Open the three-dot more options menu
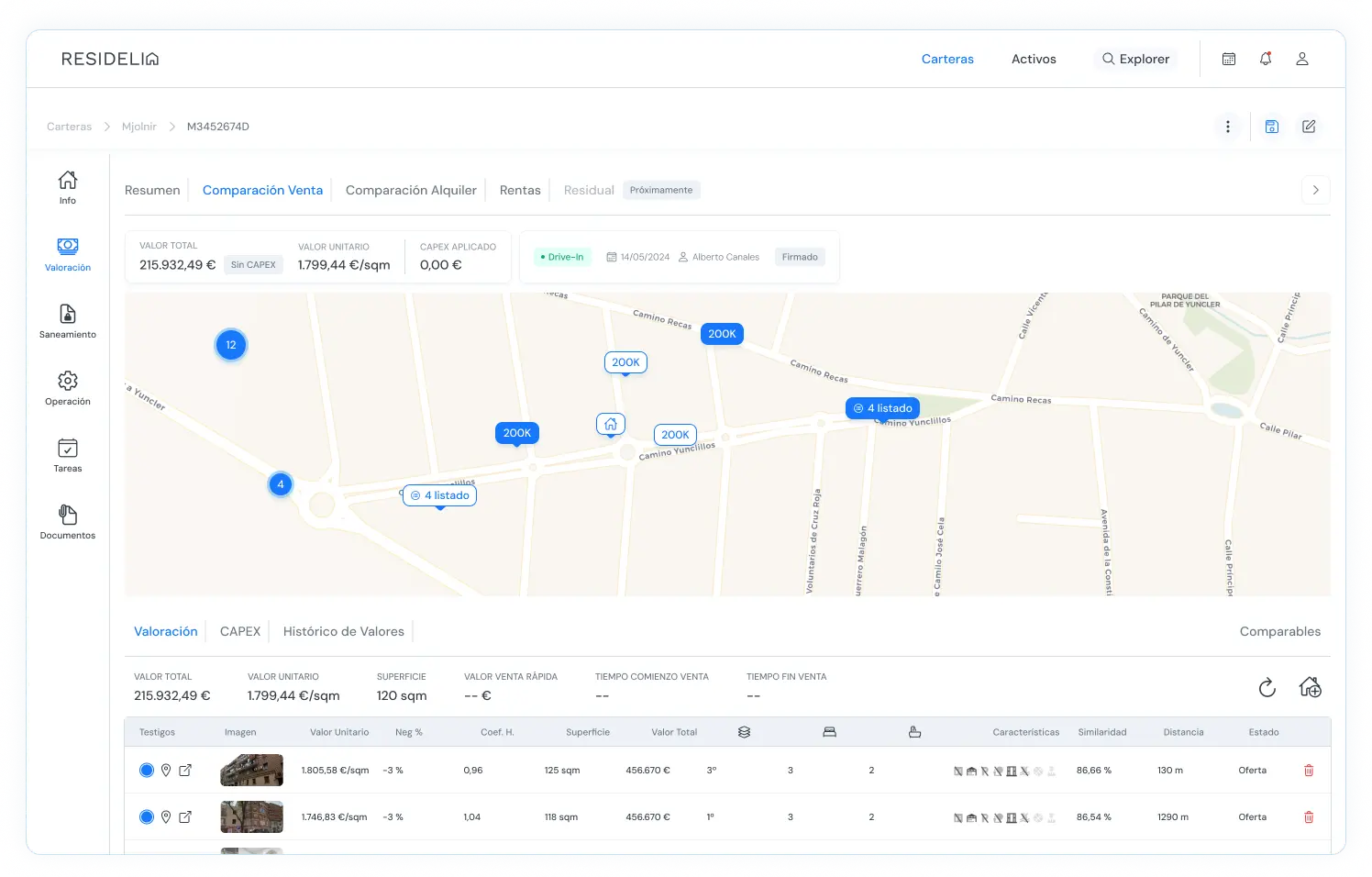This screenshot has width=1372, height=877. 1228,127
